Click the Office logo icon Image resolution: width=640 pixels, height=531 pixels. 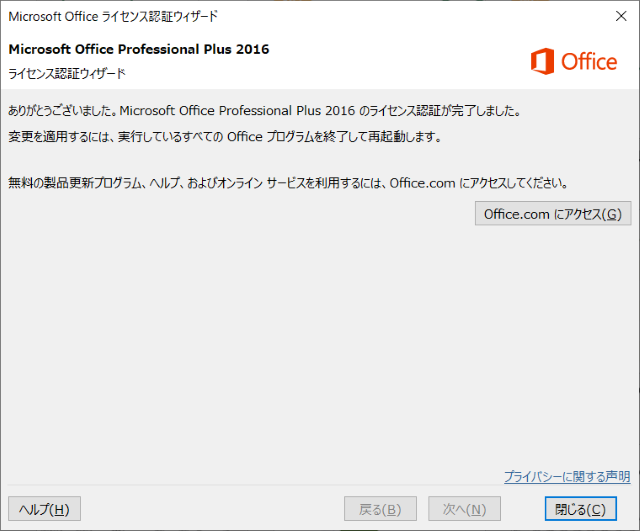[542, 61]
